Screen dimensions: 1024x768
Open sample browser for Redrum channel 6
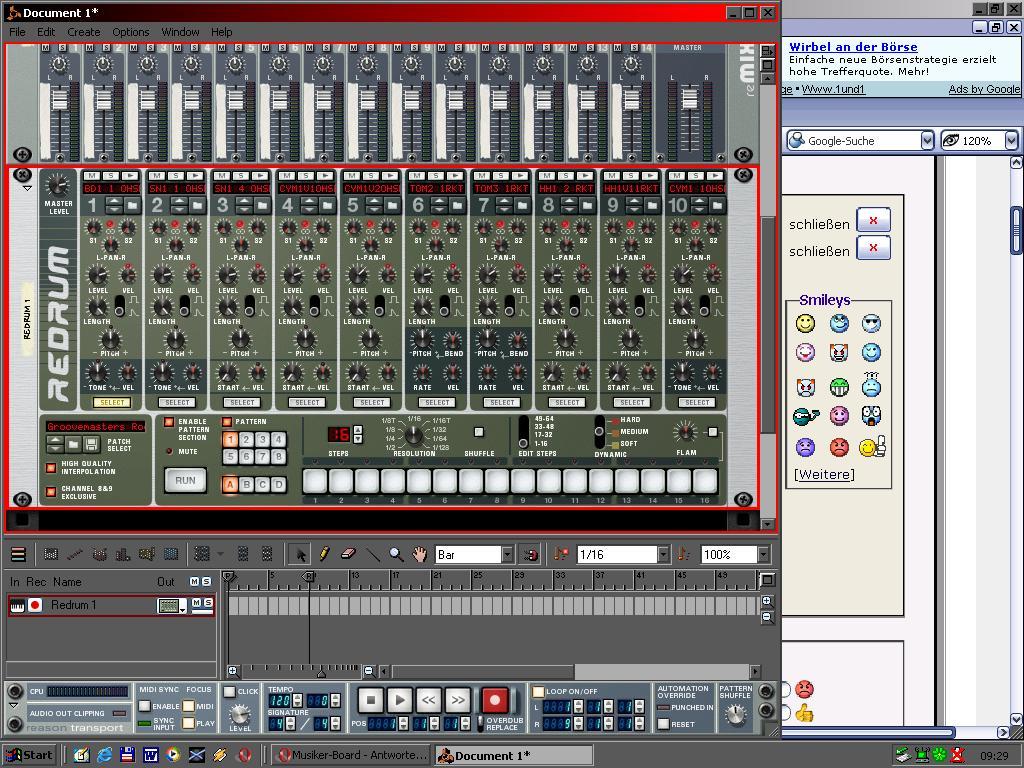[457, 206]
